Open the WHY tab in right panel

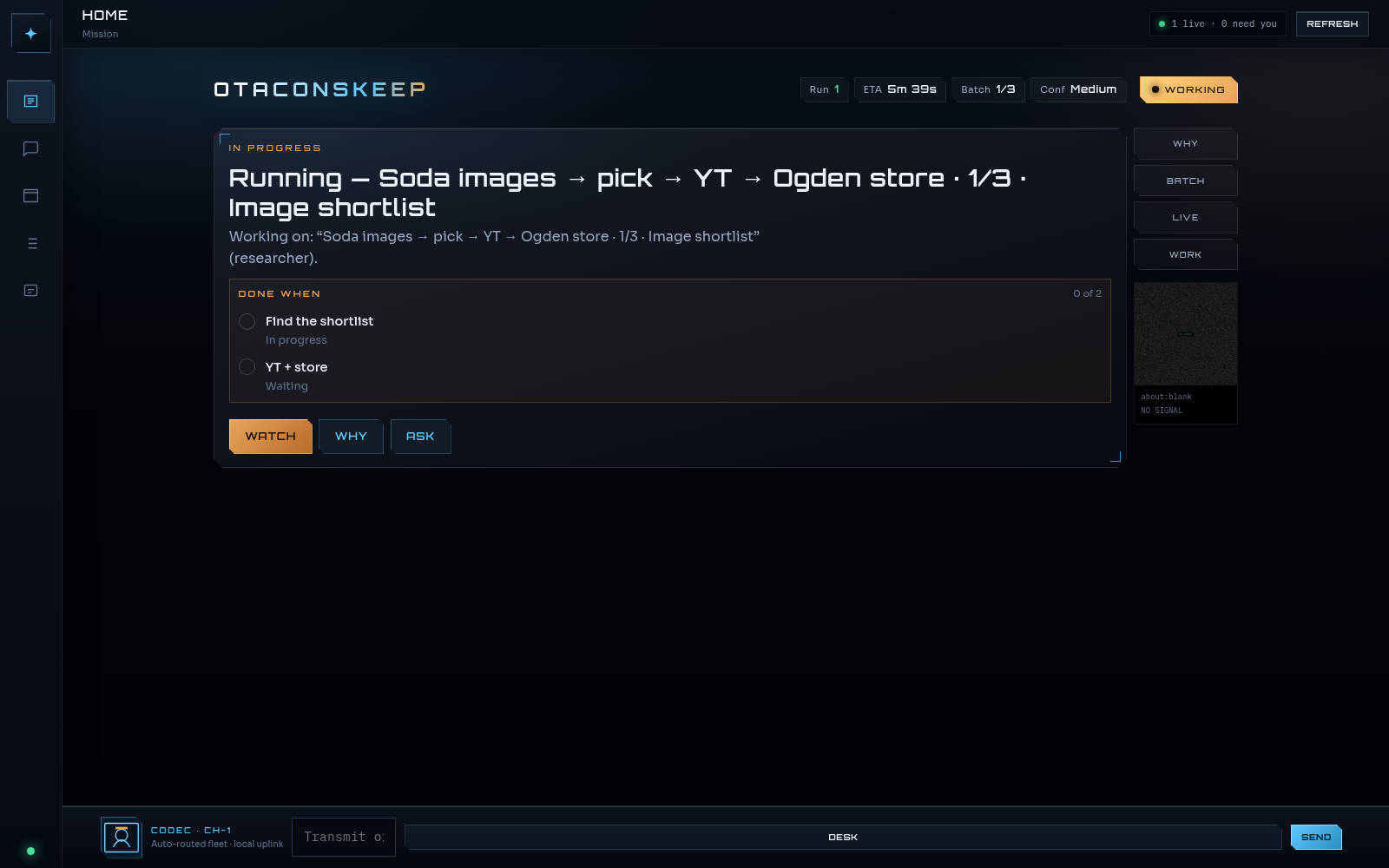point(1185,144)
